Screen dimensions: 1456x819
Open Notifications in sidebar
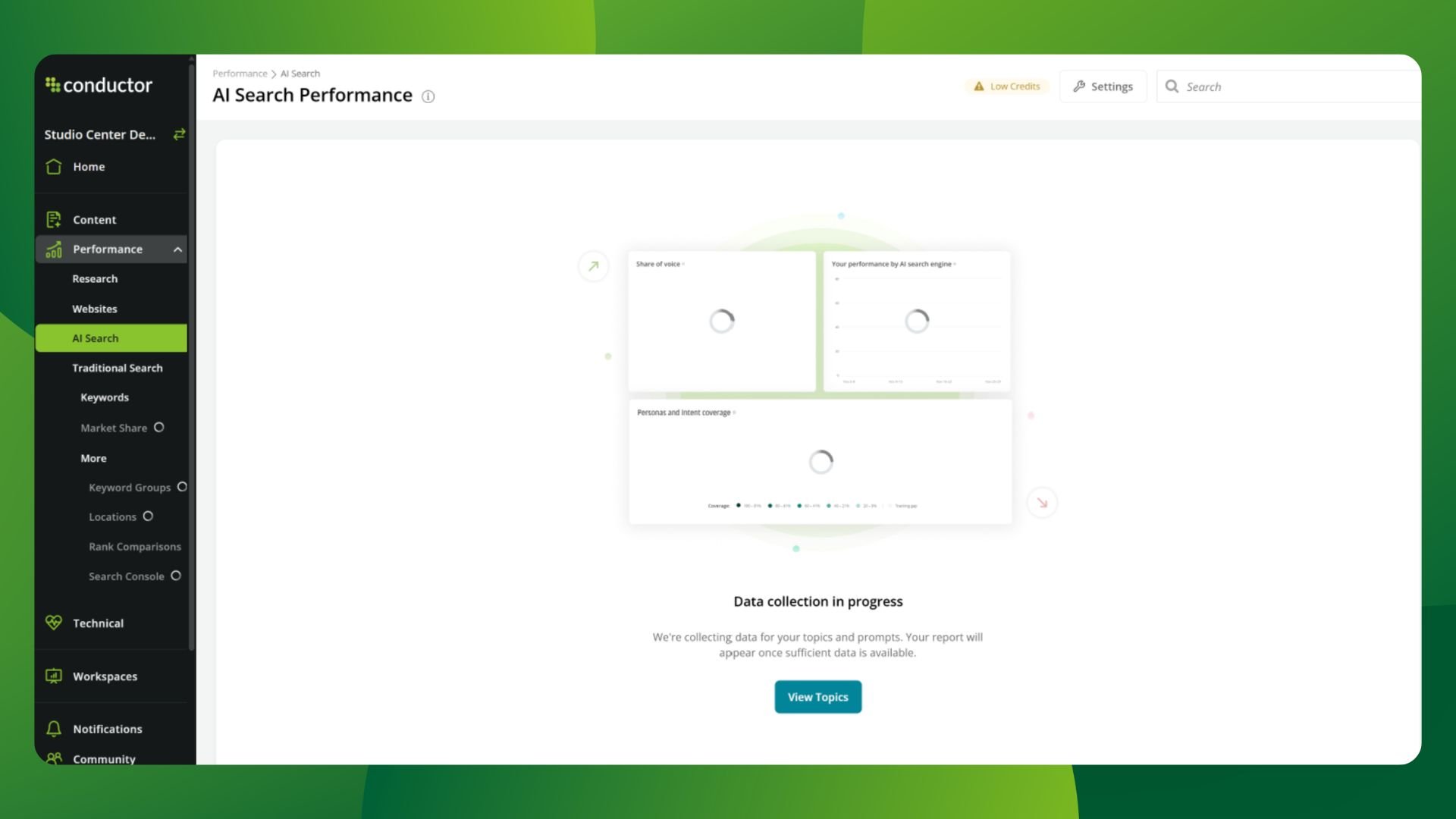coord(107,729)
